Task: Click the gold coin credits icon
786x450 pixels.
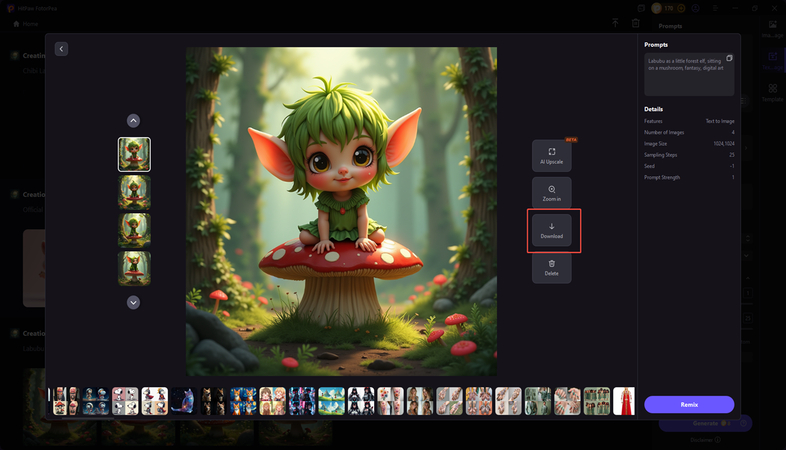Action: click(x=658, y=9)
